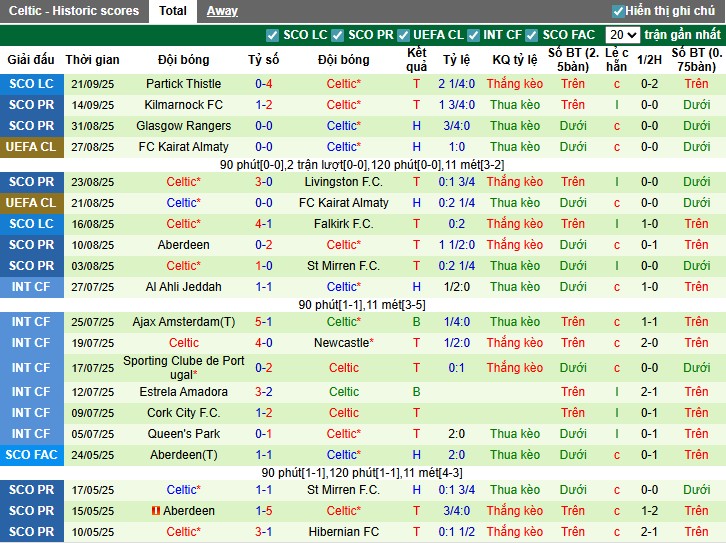Open Queen's Park team link
The height and width of the screenshot is (543, 726).
(x=183, y=434)
